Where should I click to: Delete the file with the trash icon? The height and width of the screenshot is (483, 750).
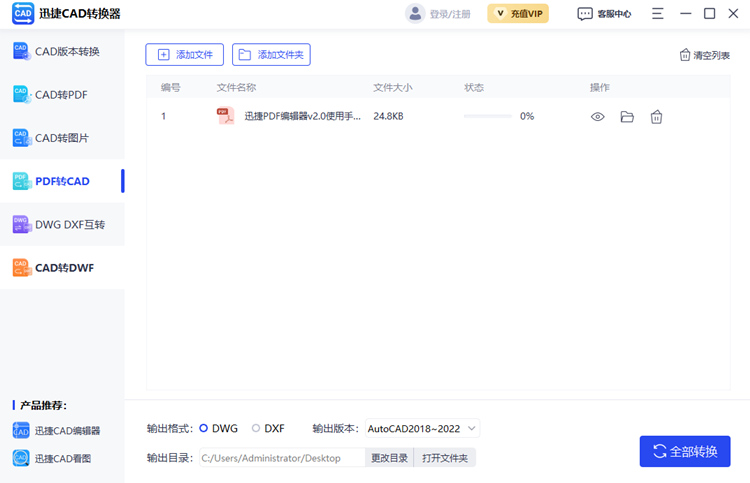[x=656, y=117]
